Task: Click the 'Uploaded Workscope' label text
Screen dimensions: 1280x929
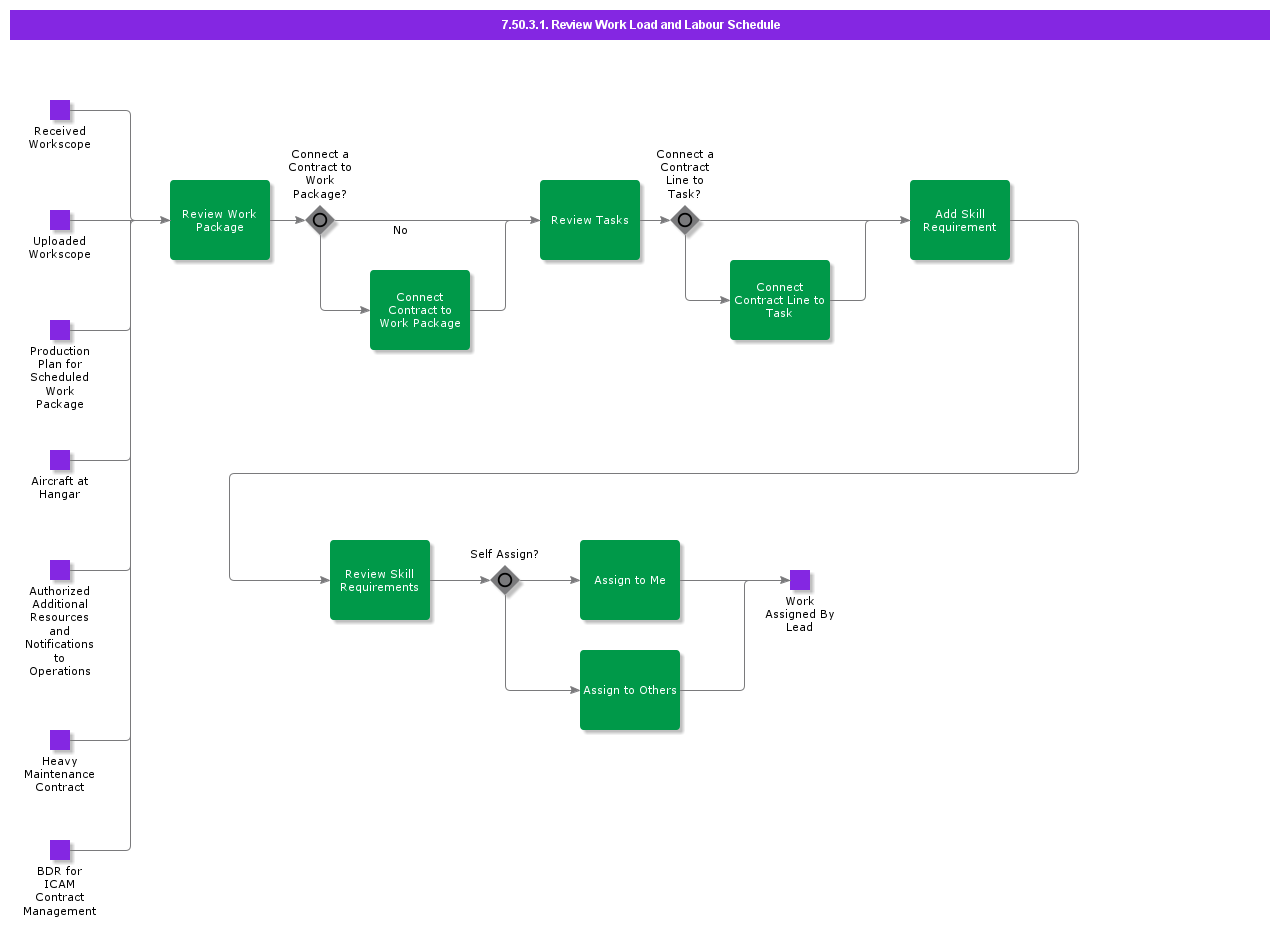Action: [x=60, y=248]
